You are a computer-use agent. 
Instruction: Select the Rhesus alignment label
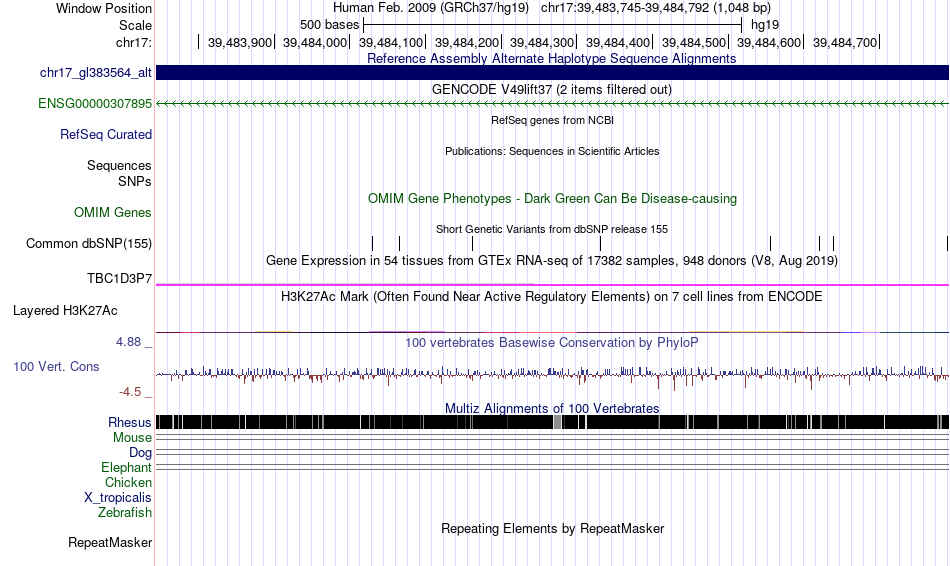coord(130,422)
